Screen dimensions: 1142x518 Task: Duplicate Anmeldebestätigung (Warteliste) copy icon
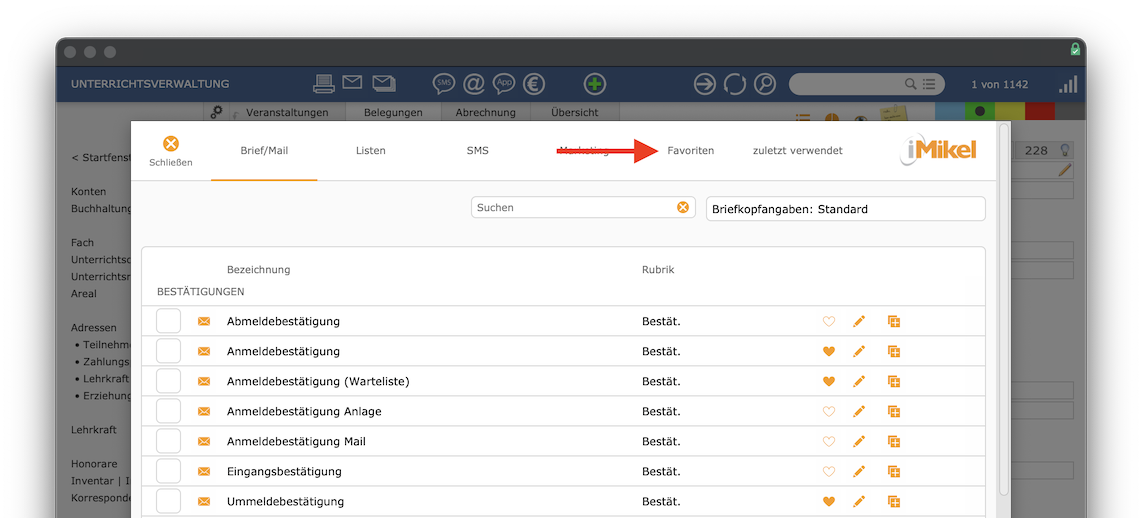click(x=894, y=381)
